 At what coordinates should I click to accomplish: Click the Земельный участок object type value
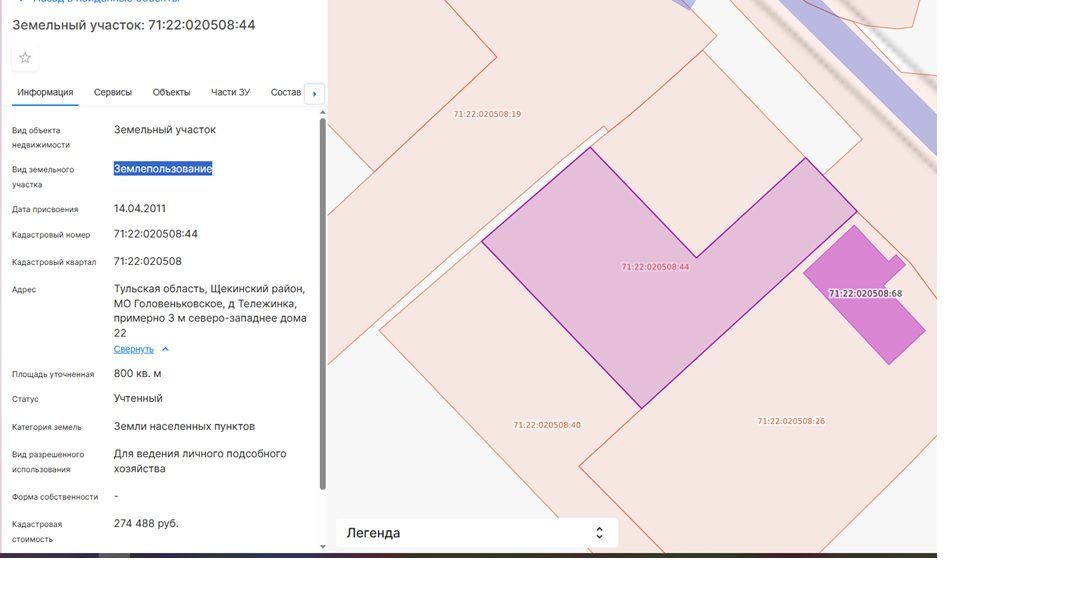165,129
